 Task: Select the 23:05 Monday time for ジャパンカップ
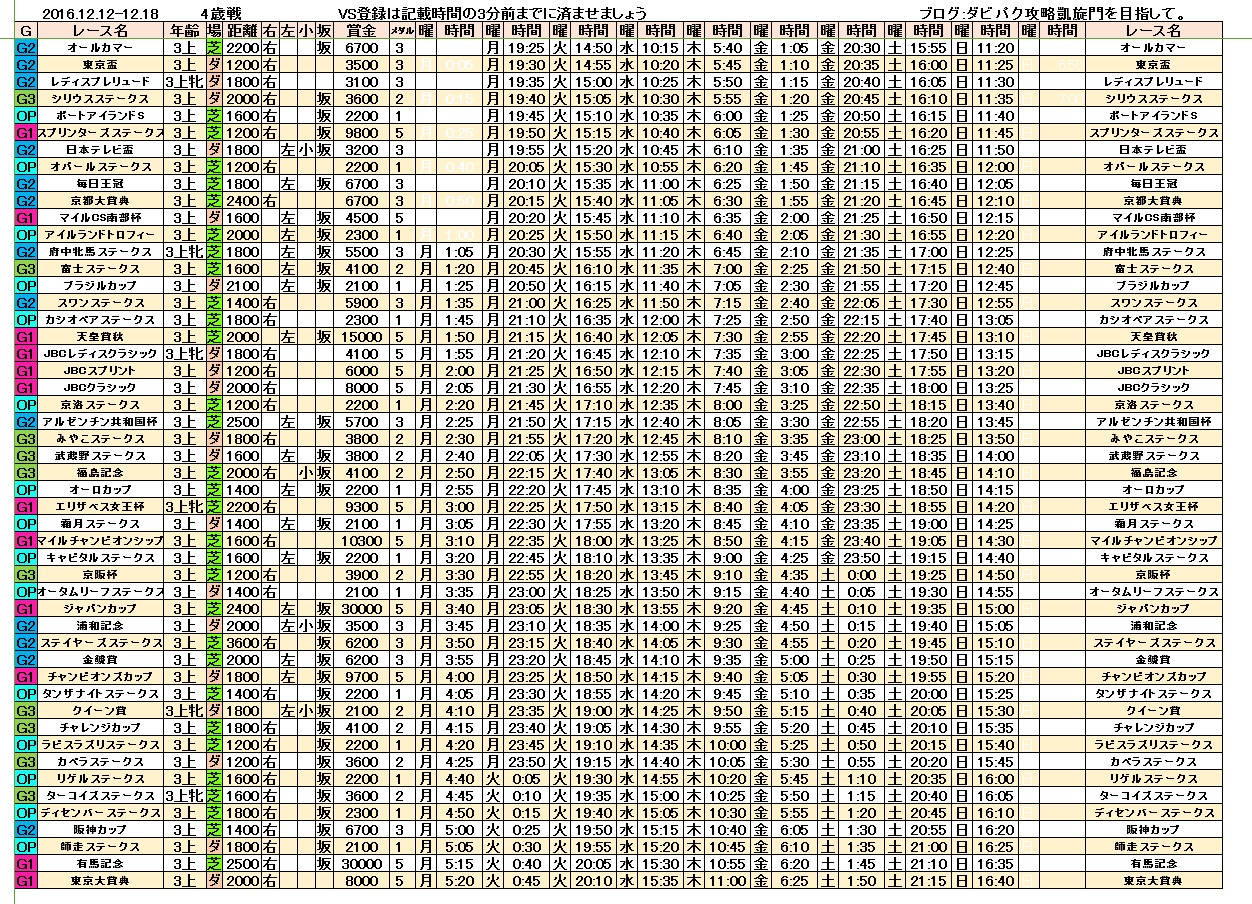pos(526,608)
